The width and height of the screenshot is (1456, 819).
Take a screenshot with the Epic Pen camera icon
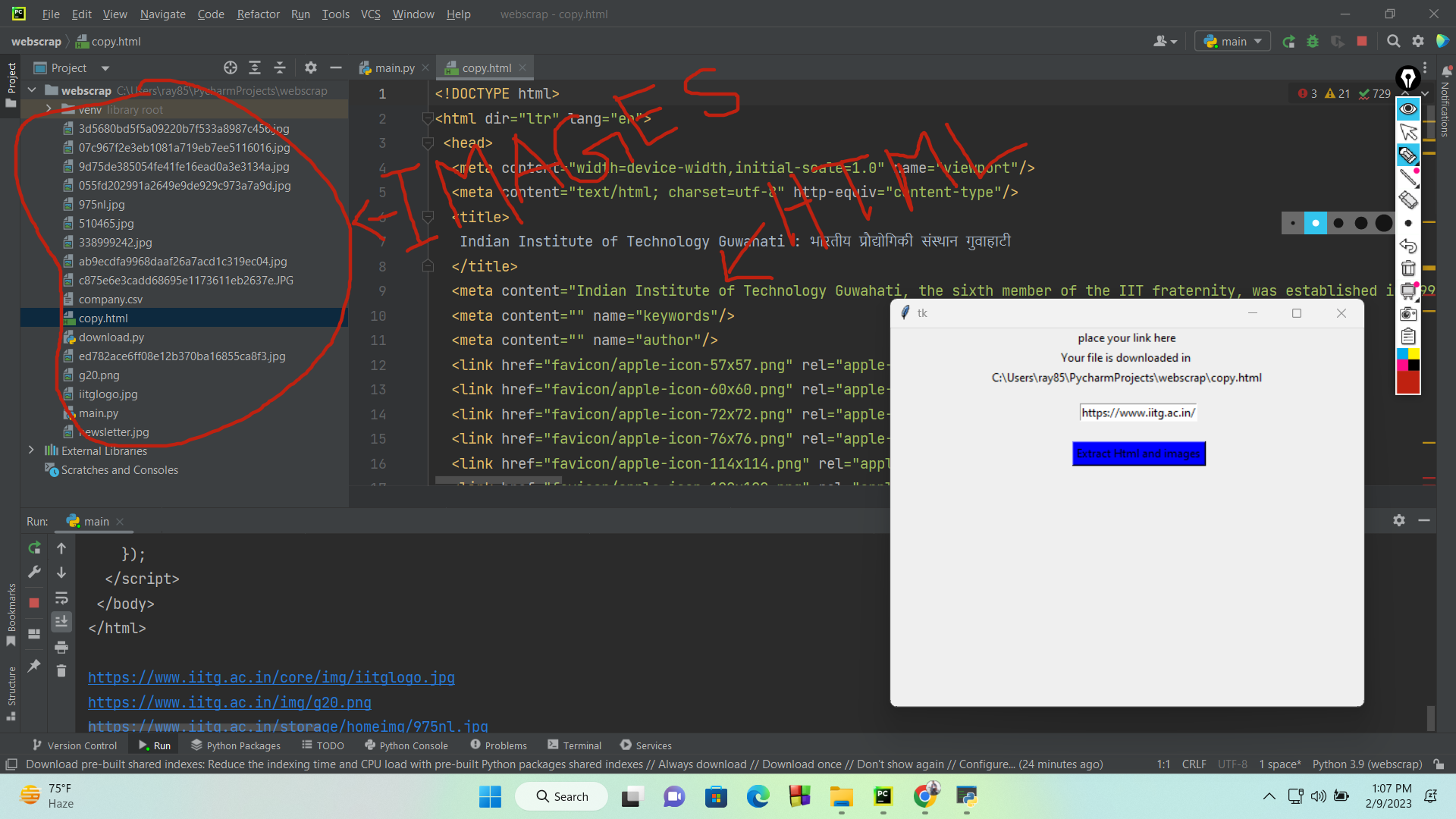coord(1408,314)
